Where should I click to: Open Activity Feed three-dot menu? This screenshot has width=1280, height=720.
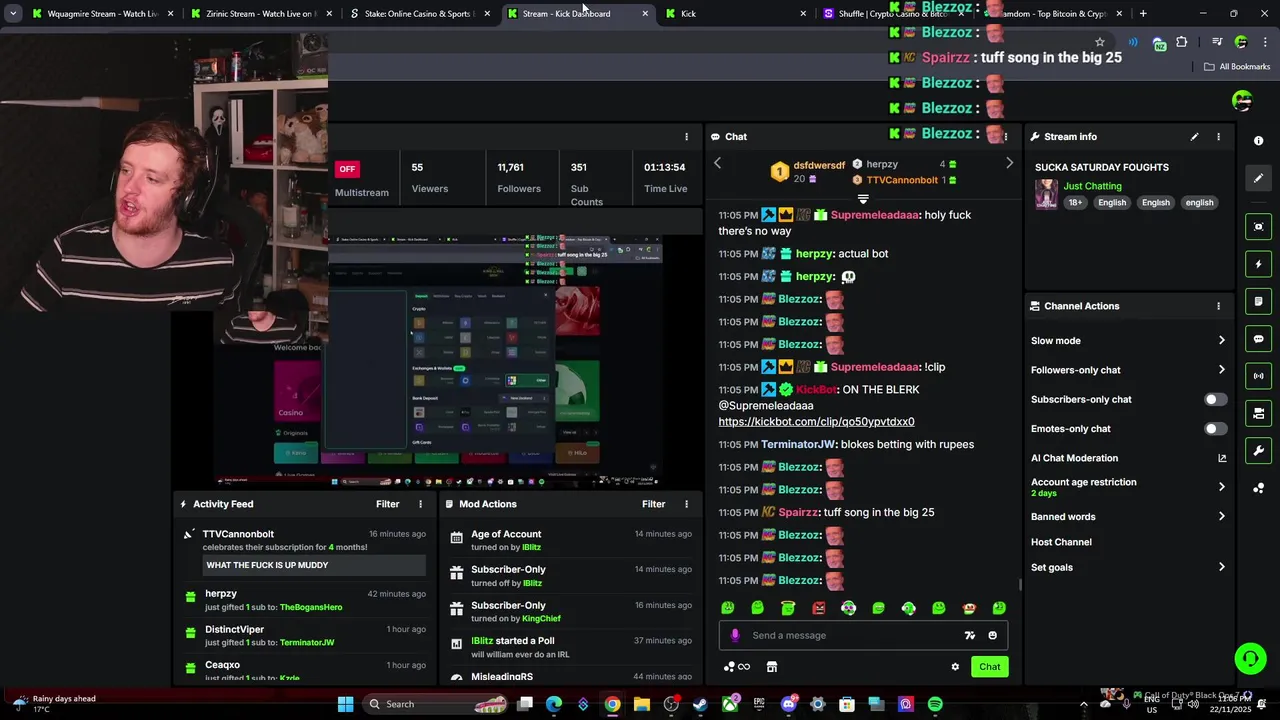(420, 504)
